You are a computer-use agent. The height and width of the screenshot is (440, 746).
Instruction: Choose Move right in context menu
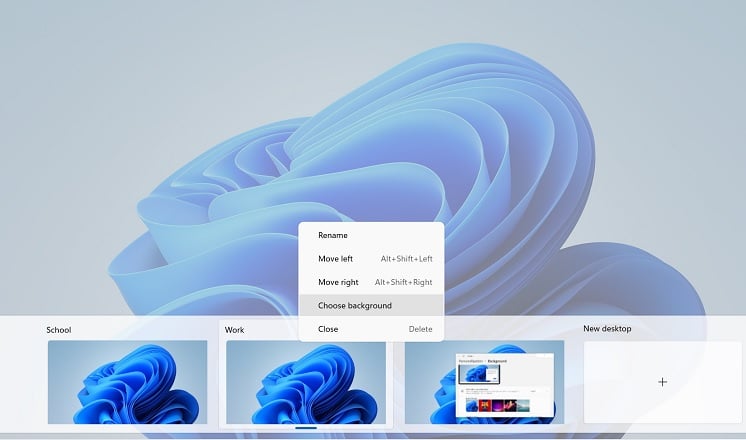click(371, 282)
